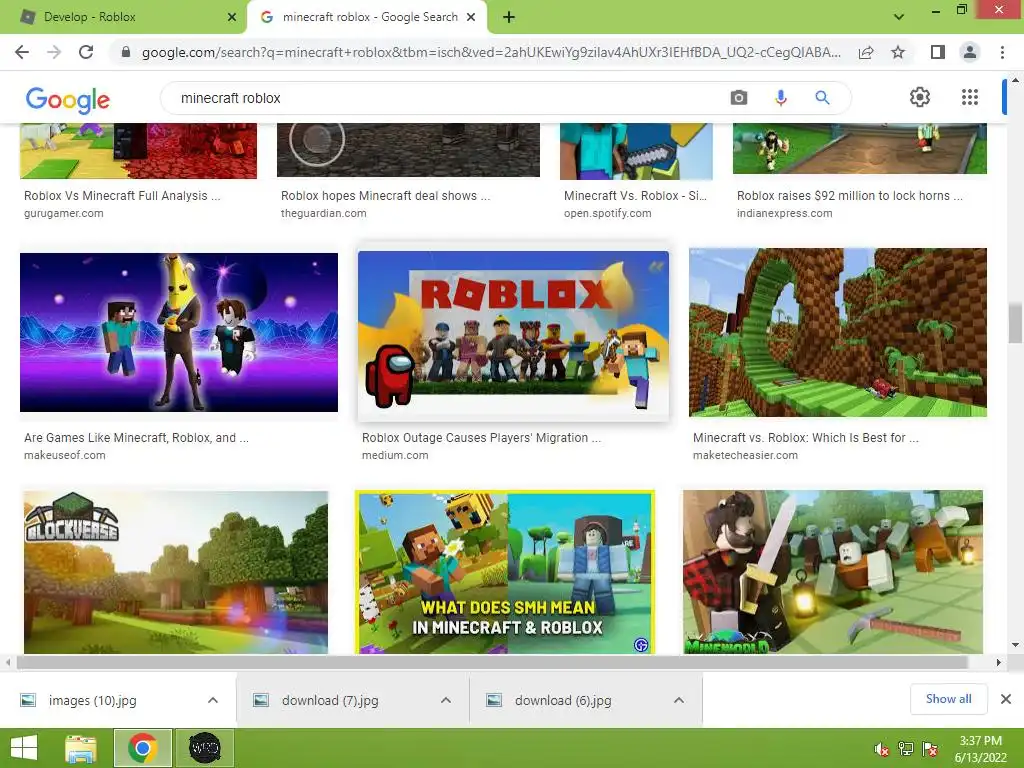Viewport: 1024px width, 768px height.
Task: Expand options for images (10).jpg
Action: (x=213, y=700)
